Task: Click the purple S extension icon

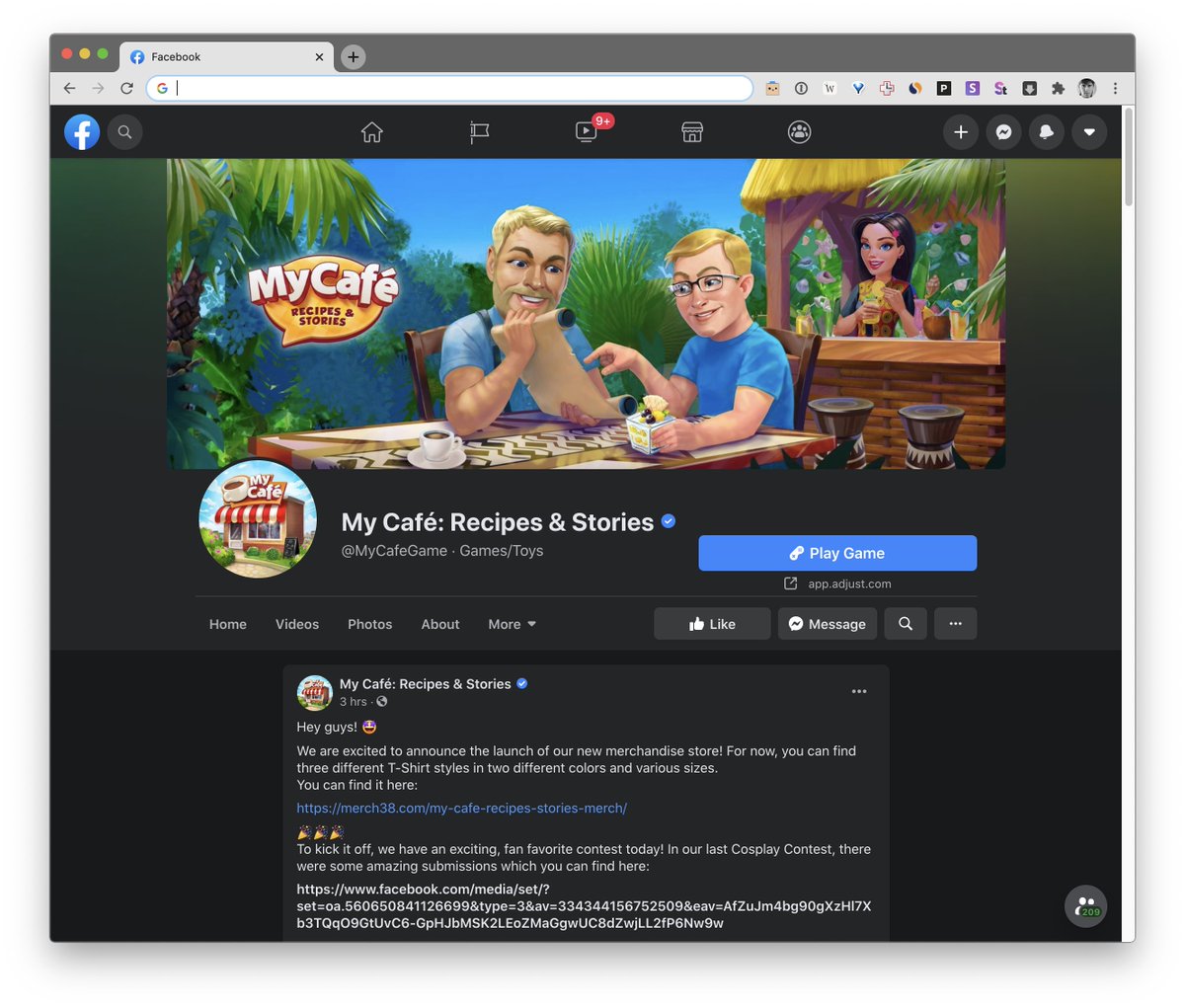Action: tap(973, 88)
